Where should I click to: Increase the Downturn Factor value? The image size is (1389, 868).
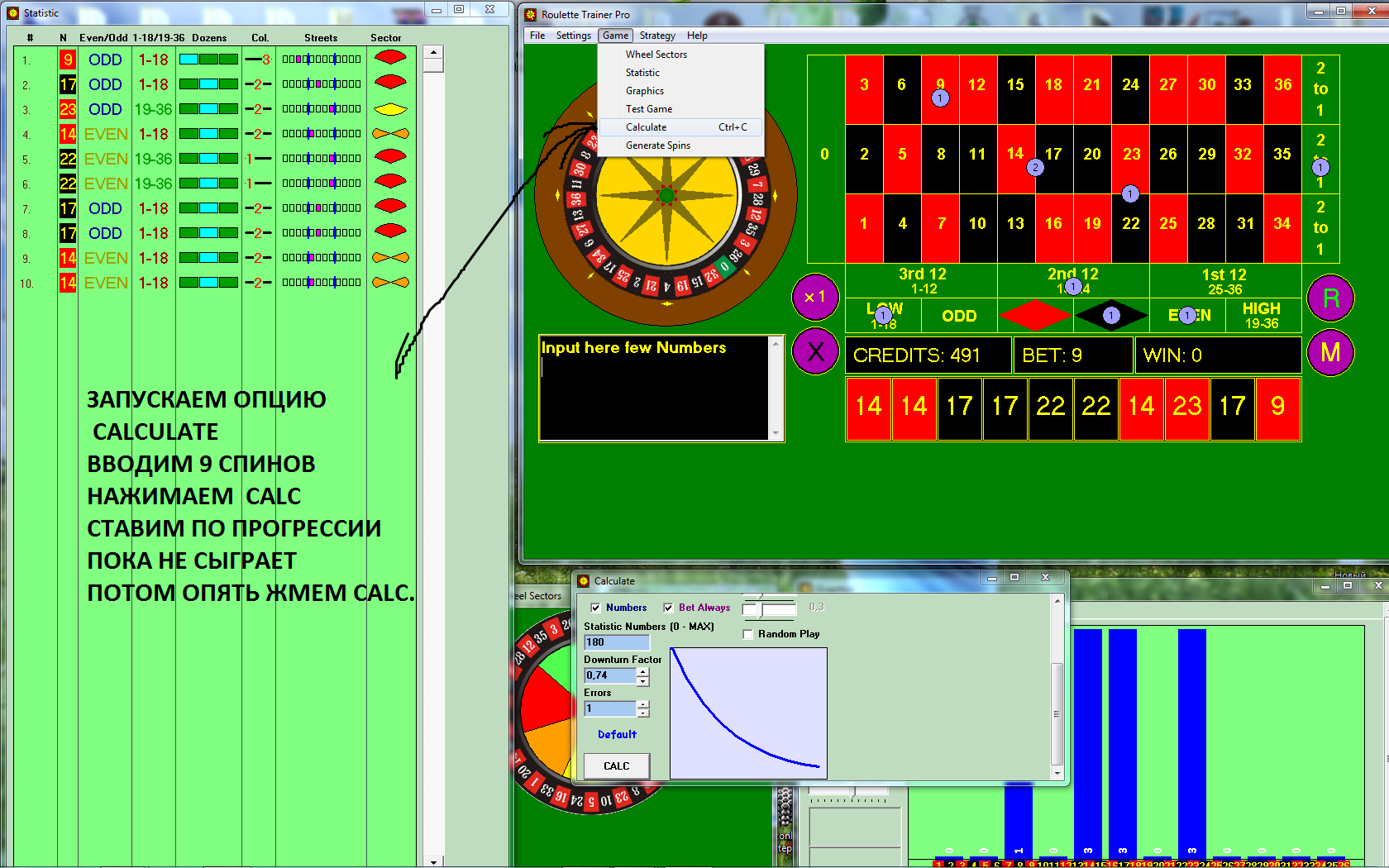(x=643, y=671)
